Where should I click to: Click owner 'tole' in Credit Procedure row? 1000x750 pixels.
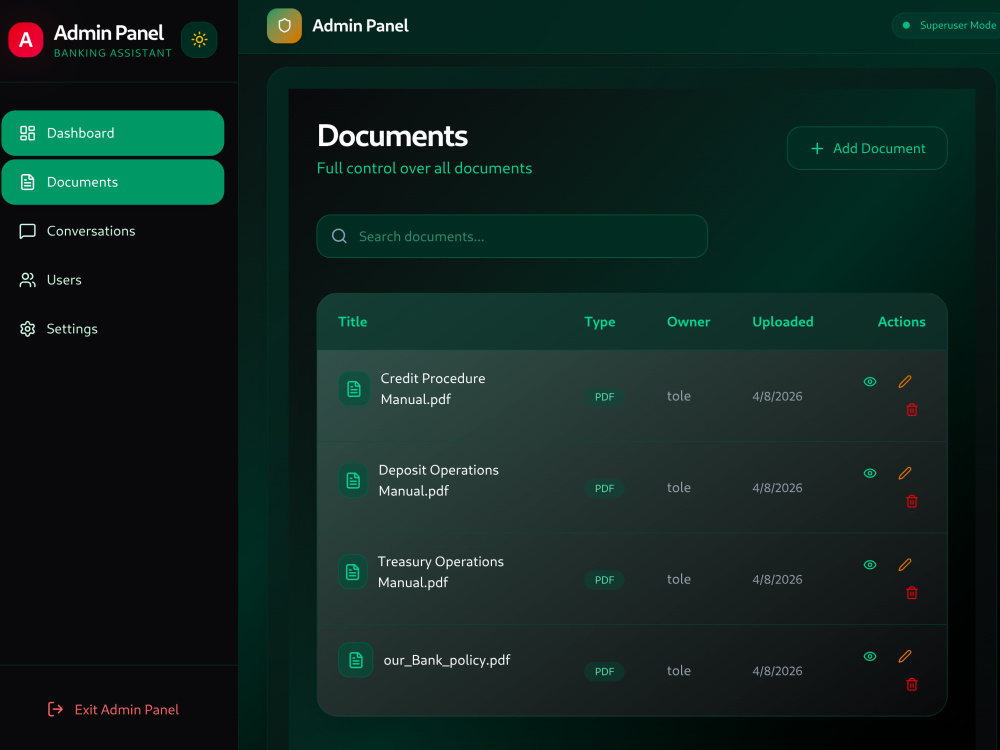coord(679,396)
